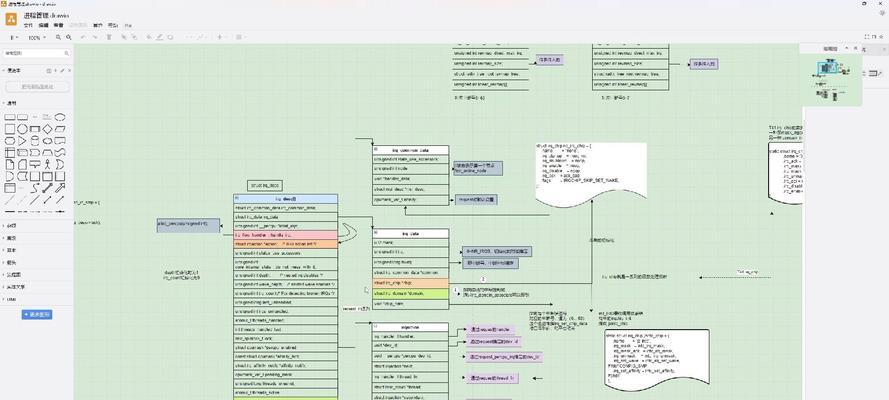Select the Triangle shape

point(22,141)
